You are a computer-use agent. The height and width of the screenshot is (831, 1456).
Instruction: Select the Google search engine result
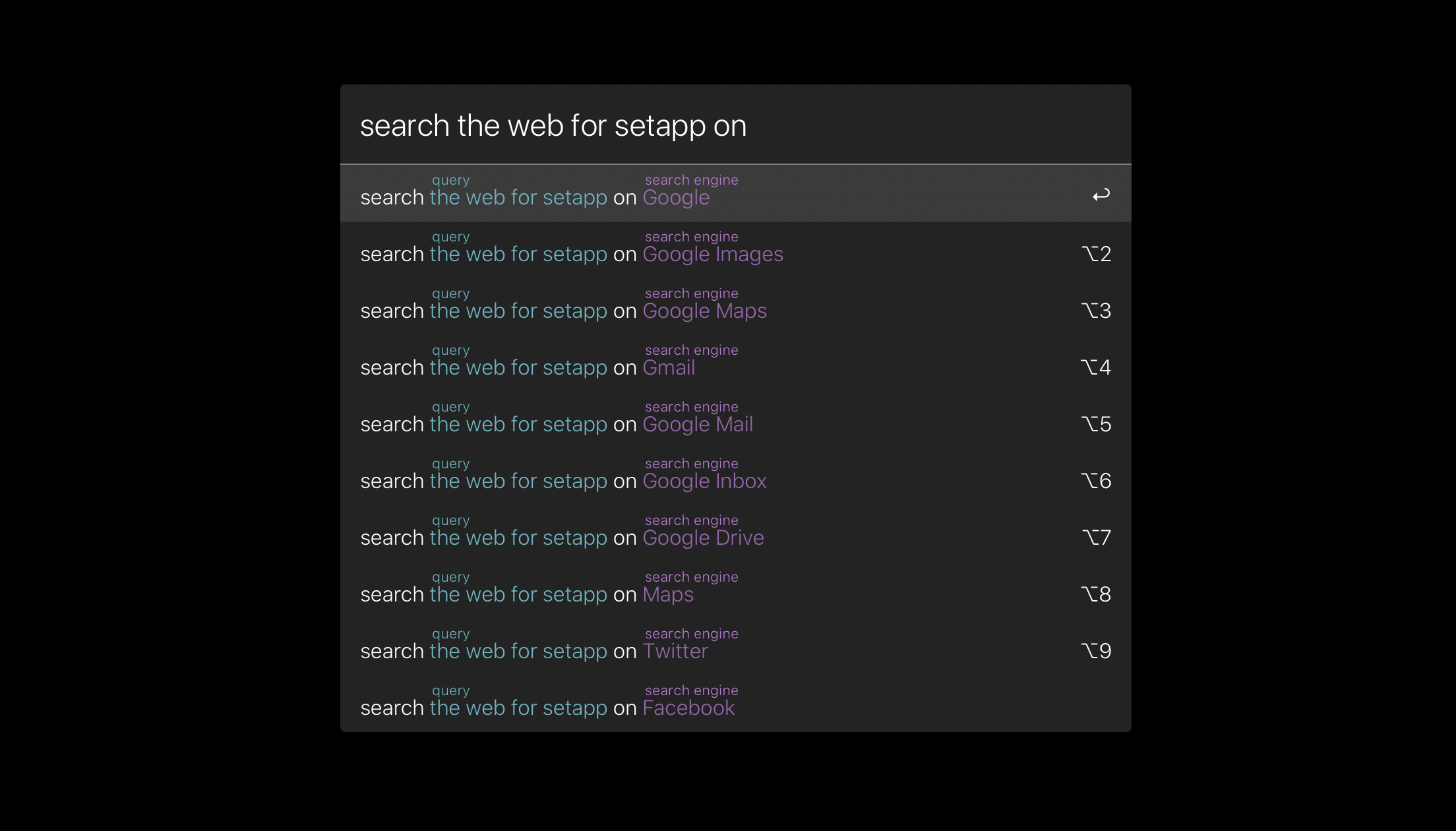pyautogui.click(x=736, y=193)
